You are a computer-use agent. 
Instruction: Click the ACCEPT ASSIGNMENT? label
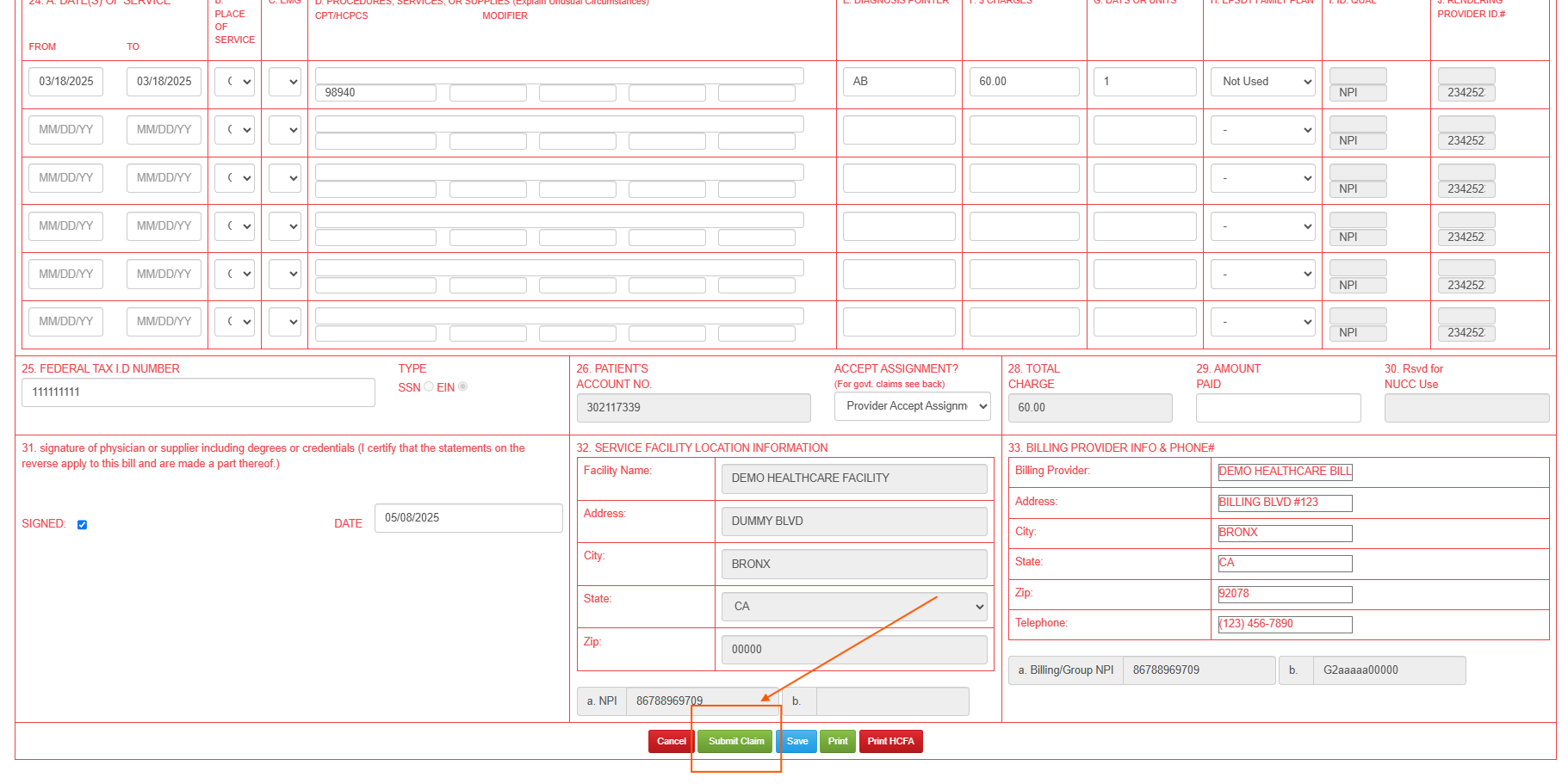click(x=896, y=369)
